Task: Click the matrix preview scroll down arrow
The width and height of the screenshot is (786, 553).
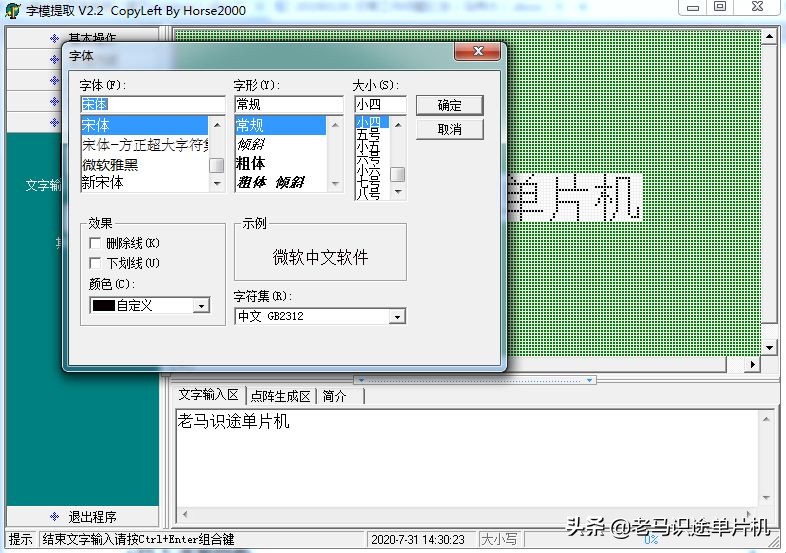Action: 769,347
